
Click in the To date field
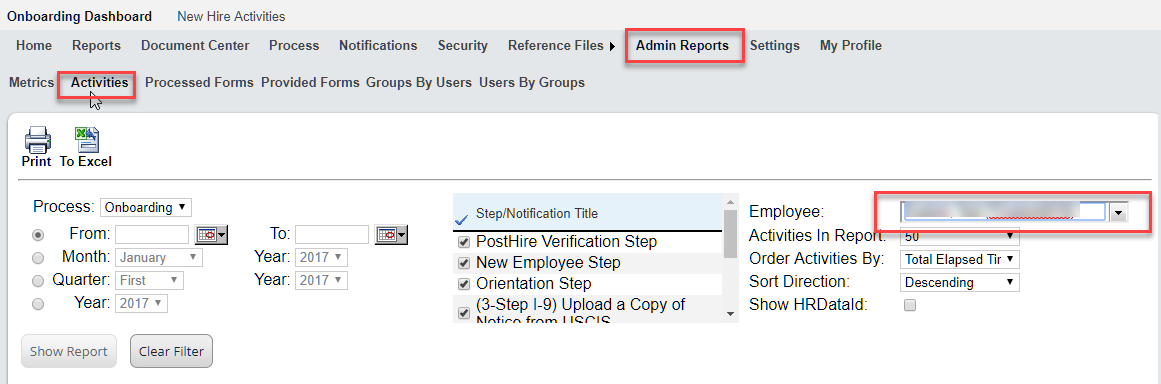(332, 235)
